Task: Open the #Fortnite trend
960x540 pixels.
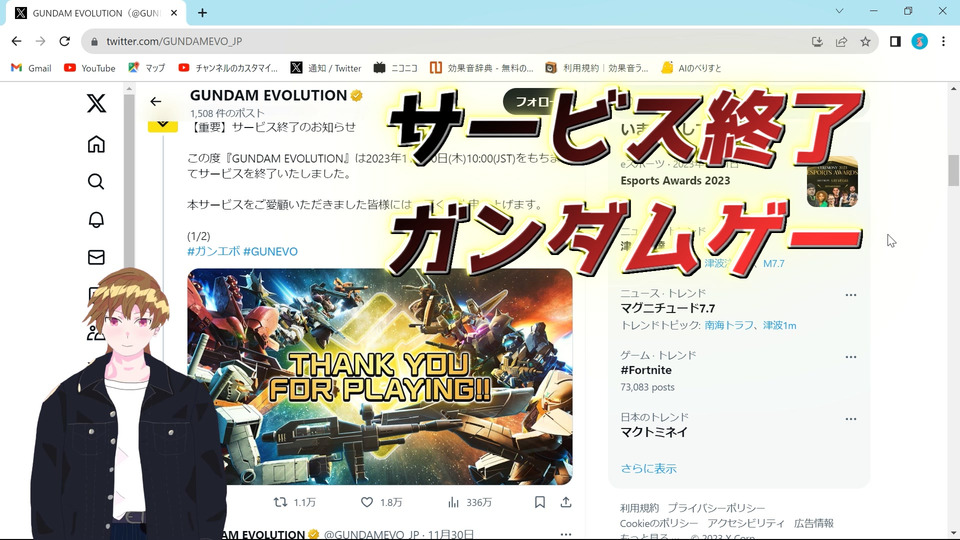Action: [x=646, y=370]
